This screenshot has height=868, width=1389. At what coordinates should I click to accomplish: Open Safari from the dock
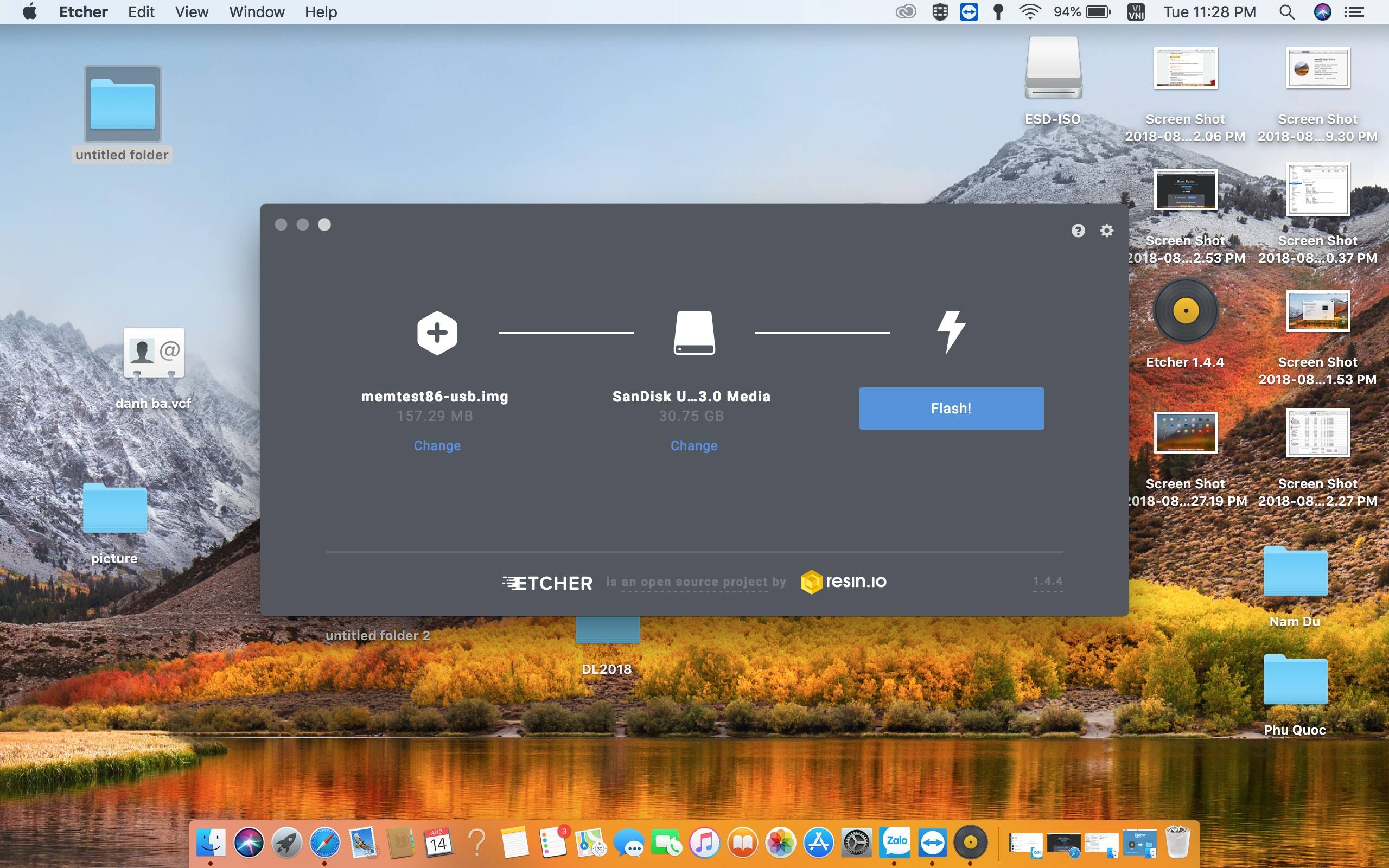point(324,843)
